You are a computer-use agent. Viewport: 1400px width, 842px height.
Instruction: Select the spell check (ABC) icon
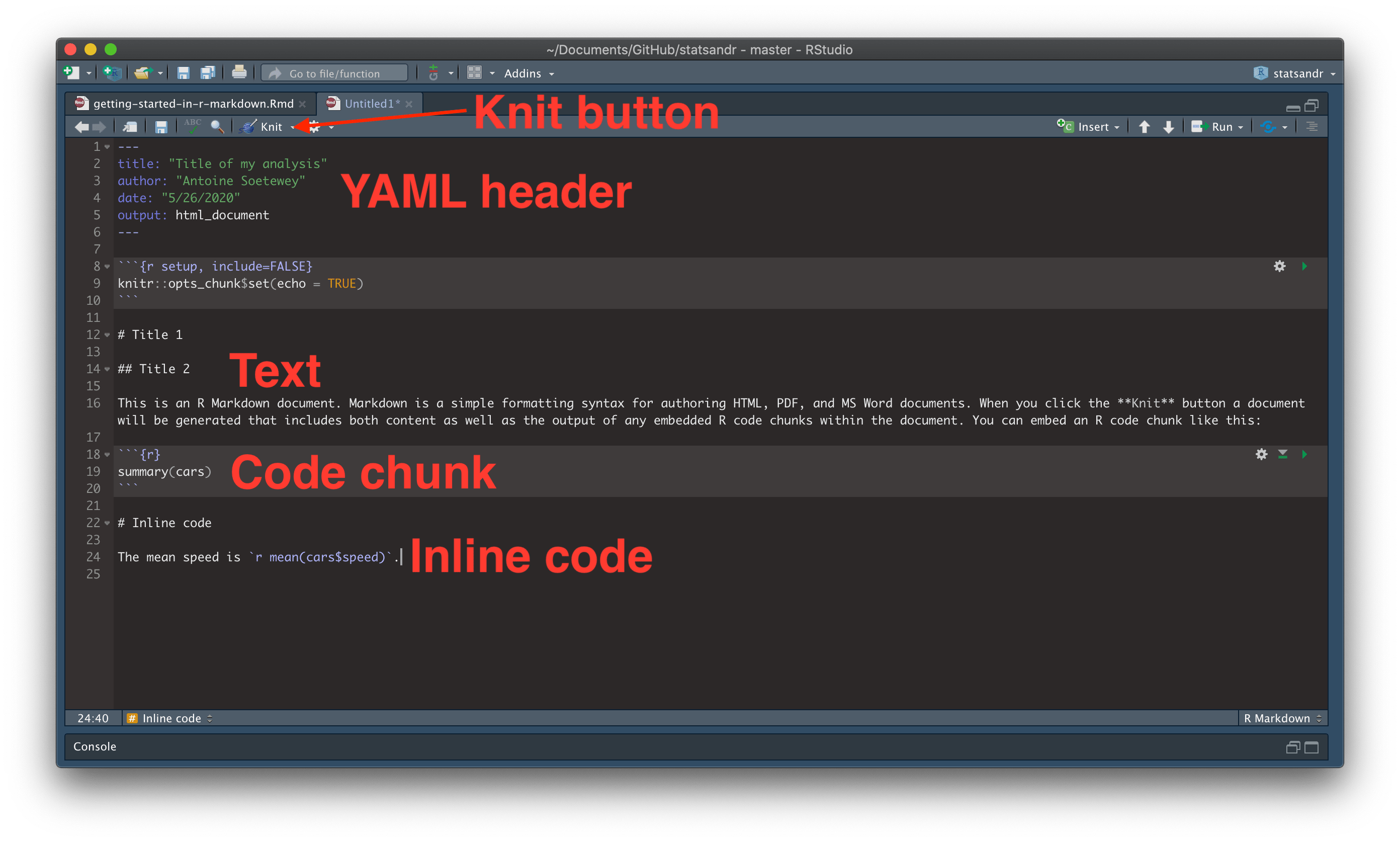193,126
